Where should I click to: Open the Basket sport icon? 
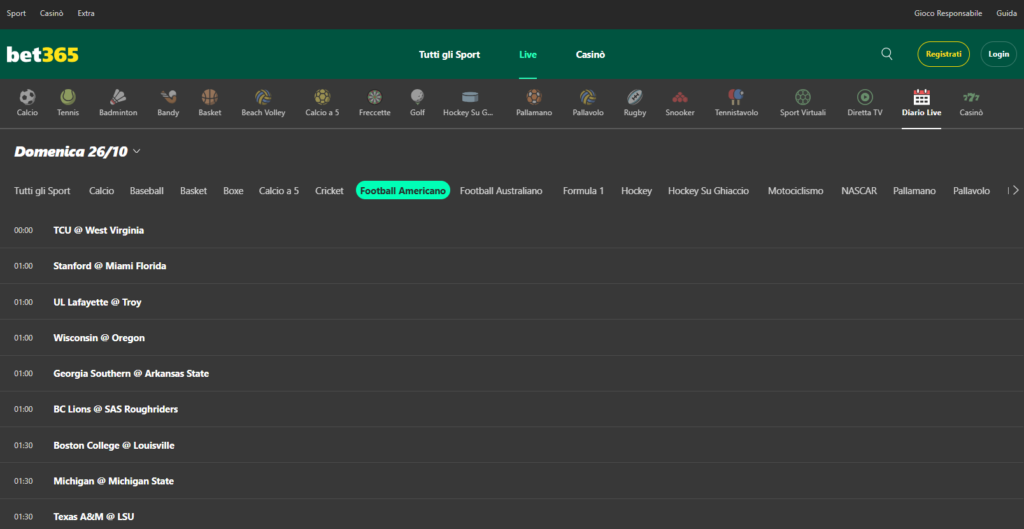click(209, 98)
